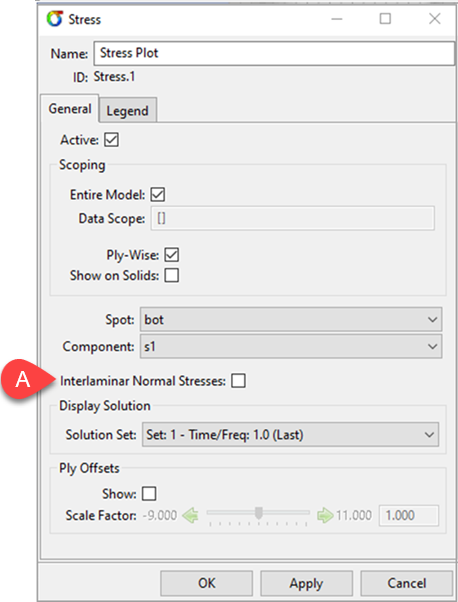Open the Solution Set dropdown
Viewport: 458px width, 602px height.
click(x=290, y=435)
